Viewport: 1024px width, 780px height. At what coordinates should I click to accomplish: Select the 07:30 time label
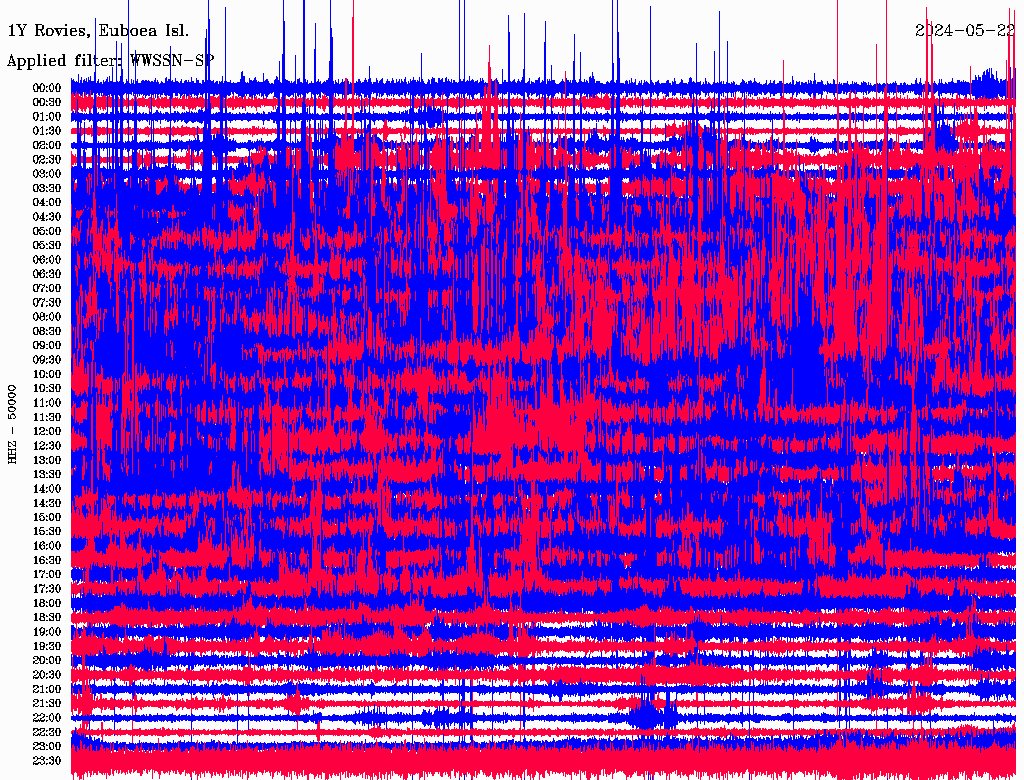tap(47, 303)
